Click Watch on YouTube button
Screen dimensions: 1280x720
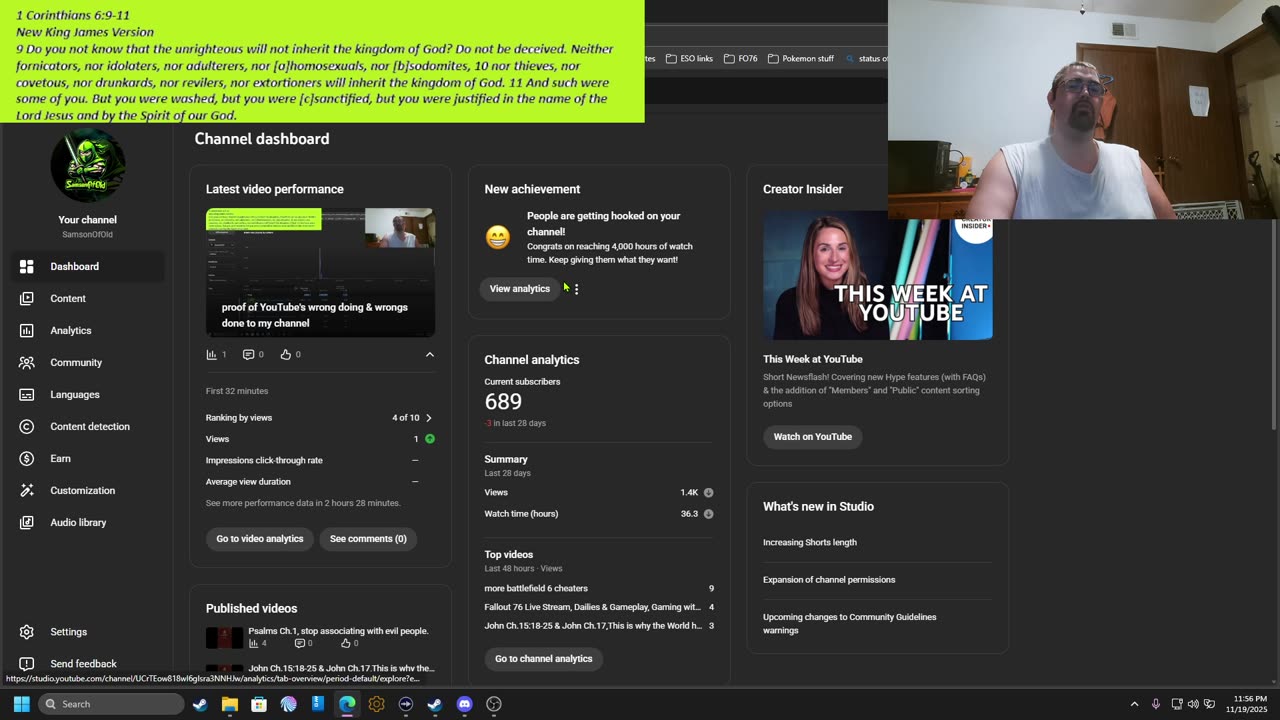coord(812,437)
